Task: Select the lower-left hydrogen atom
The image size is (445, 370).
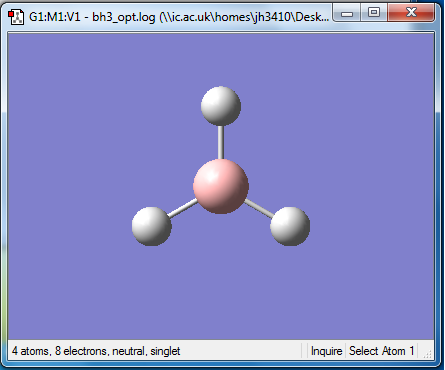Action: click(152, 226)
